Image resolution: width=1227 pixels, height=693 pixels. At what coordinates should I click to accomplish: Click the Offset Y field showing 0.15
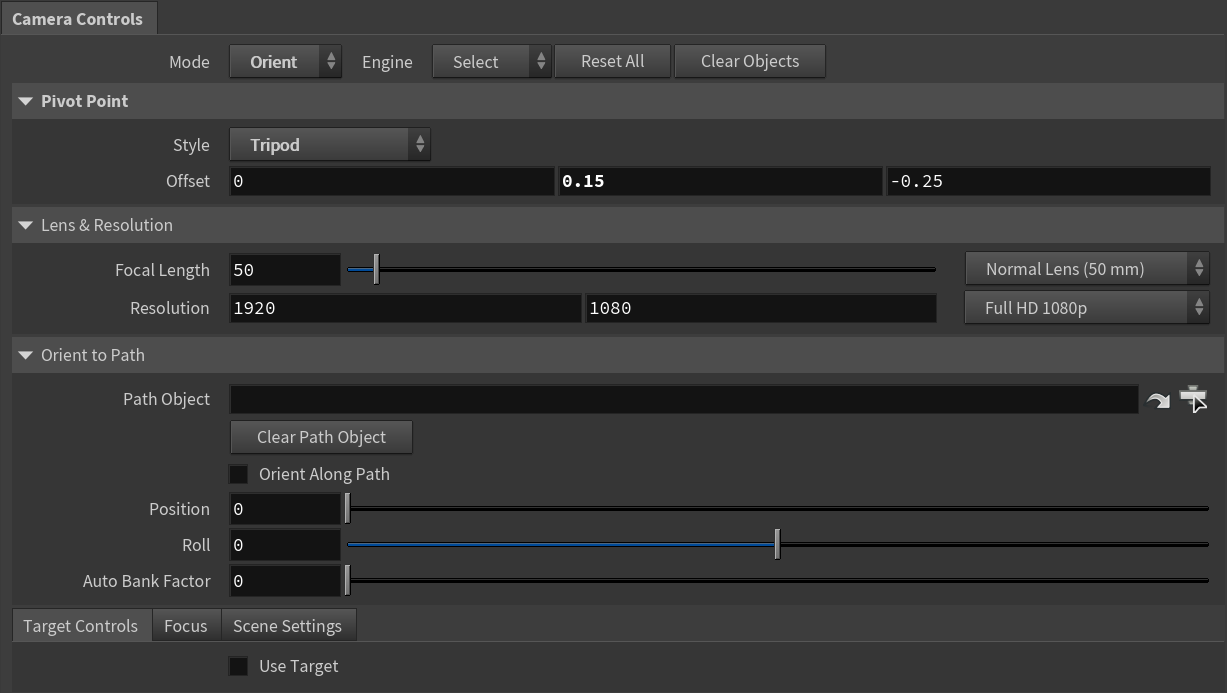[x=720, y=181]
